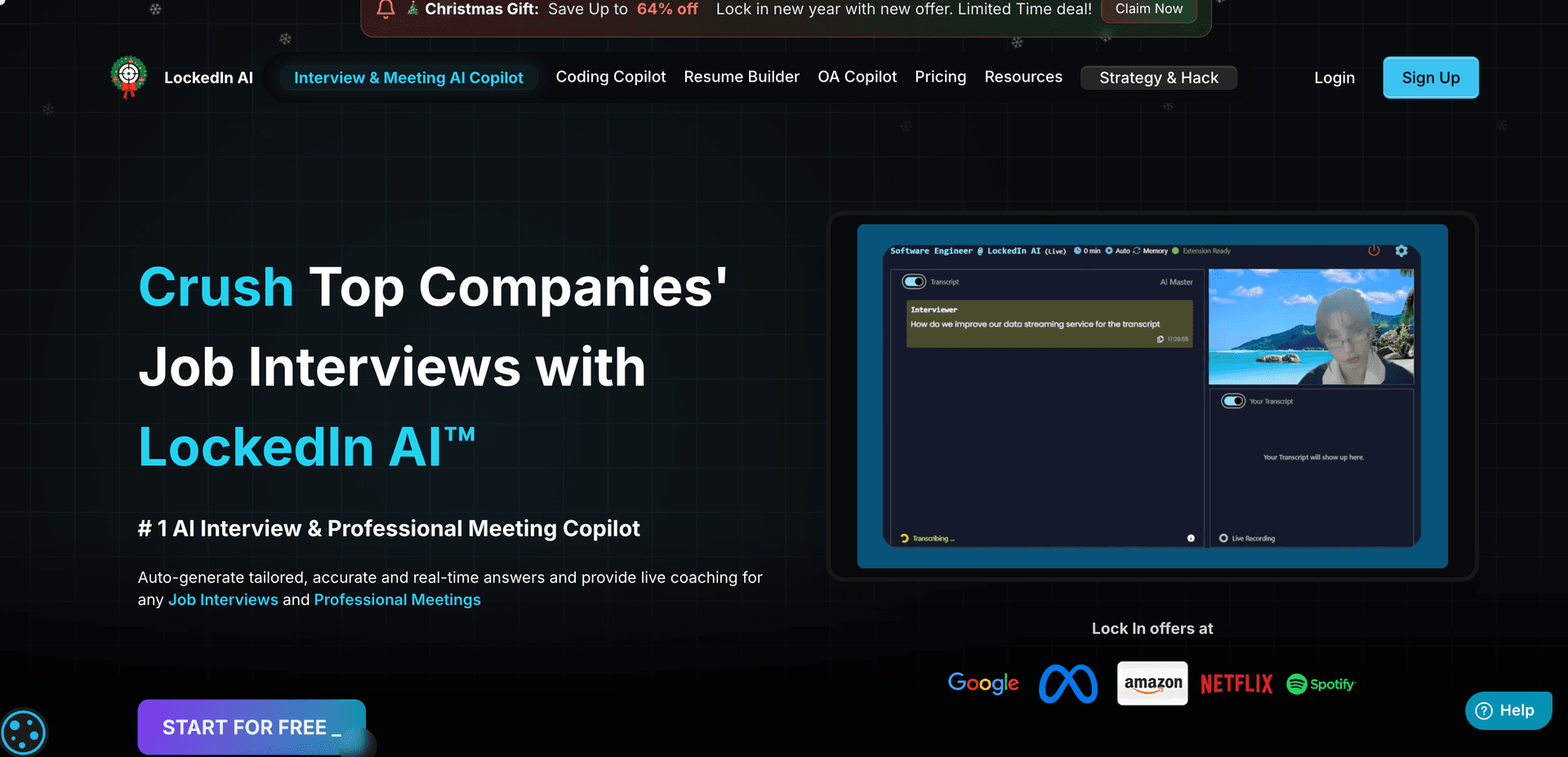Click the white round button beside Transcribing
Screen dimensions: 1568x757
click(x=1191, y=538)
